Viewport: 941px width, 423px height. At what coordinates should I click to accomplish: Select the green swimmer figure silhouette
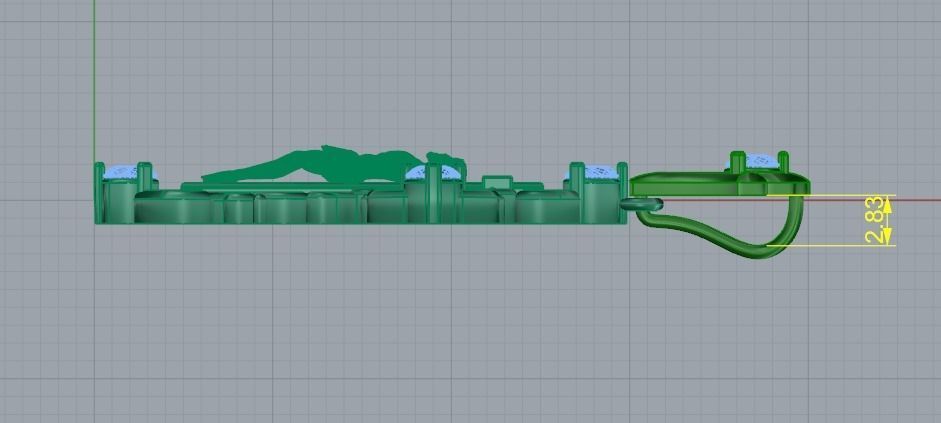coord(334,164)
